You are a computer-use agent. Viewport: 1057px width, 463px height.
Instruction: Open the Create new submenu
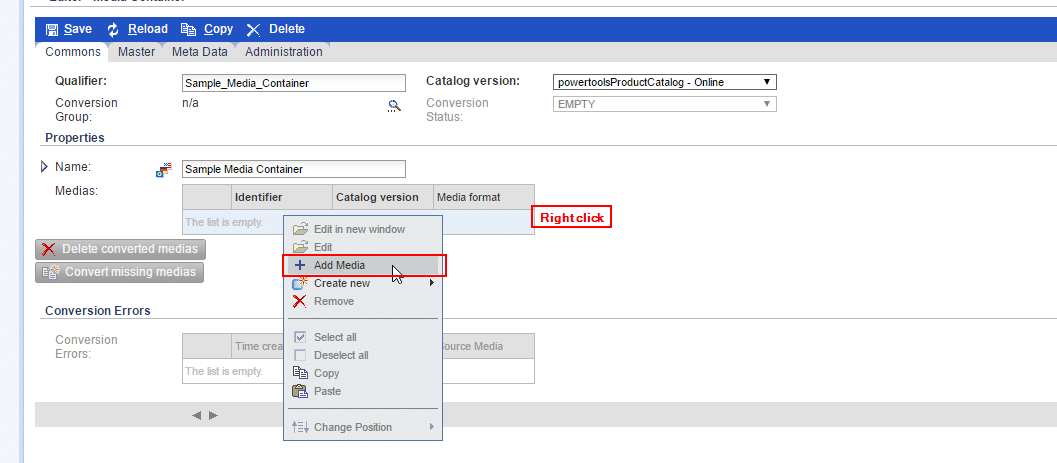(x=342, y=283)
